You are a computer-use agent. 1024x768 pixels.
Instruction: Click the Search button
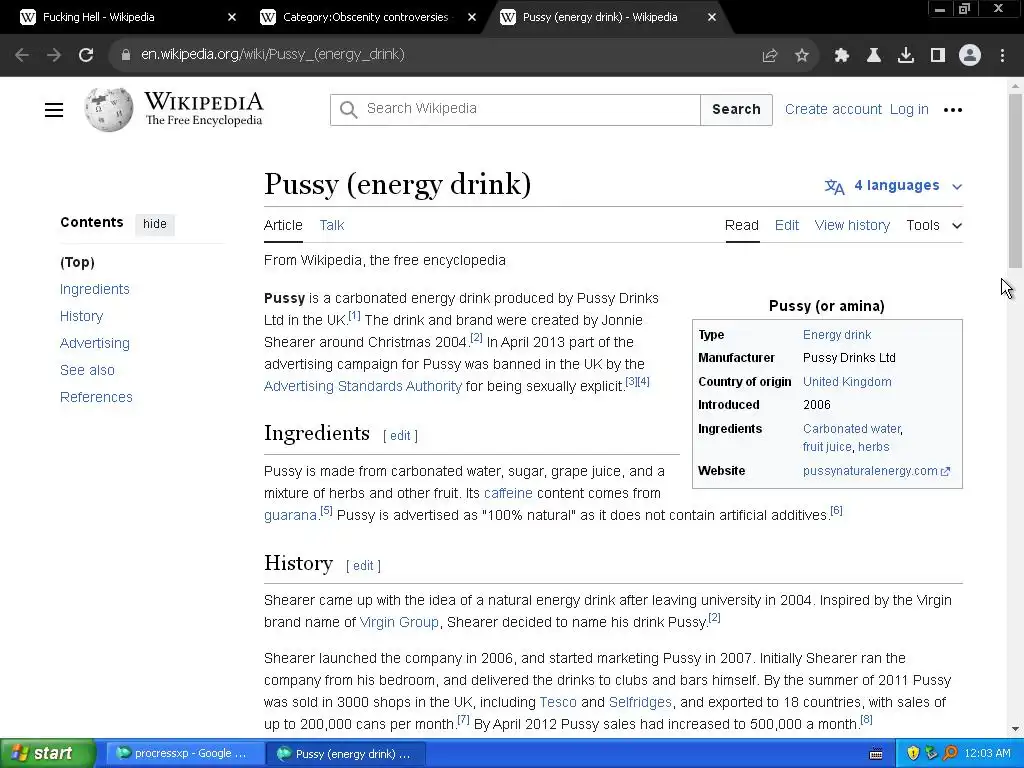[736, 110]
